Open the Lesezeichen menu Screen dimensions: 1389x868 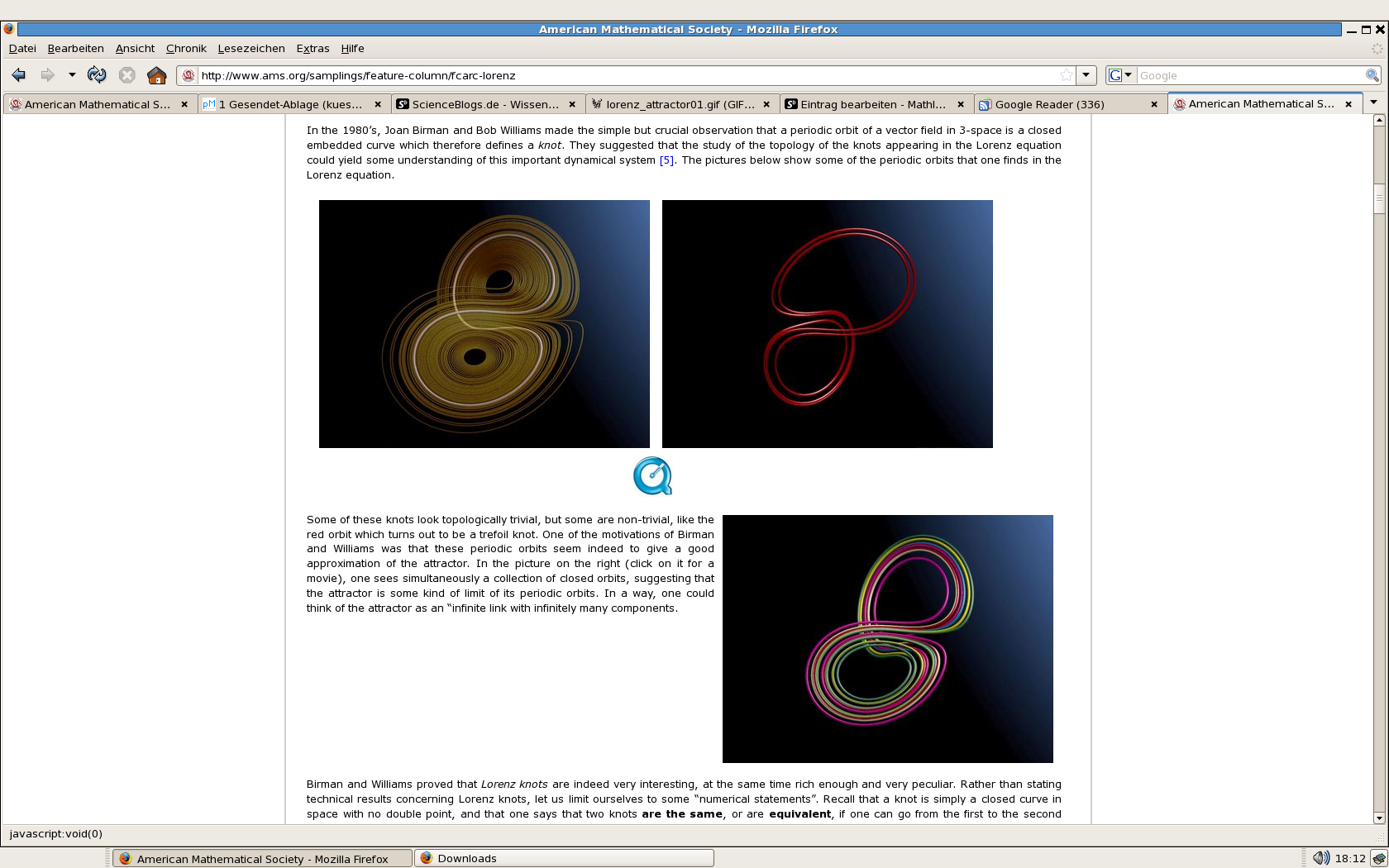(x=251, y=49)
